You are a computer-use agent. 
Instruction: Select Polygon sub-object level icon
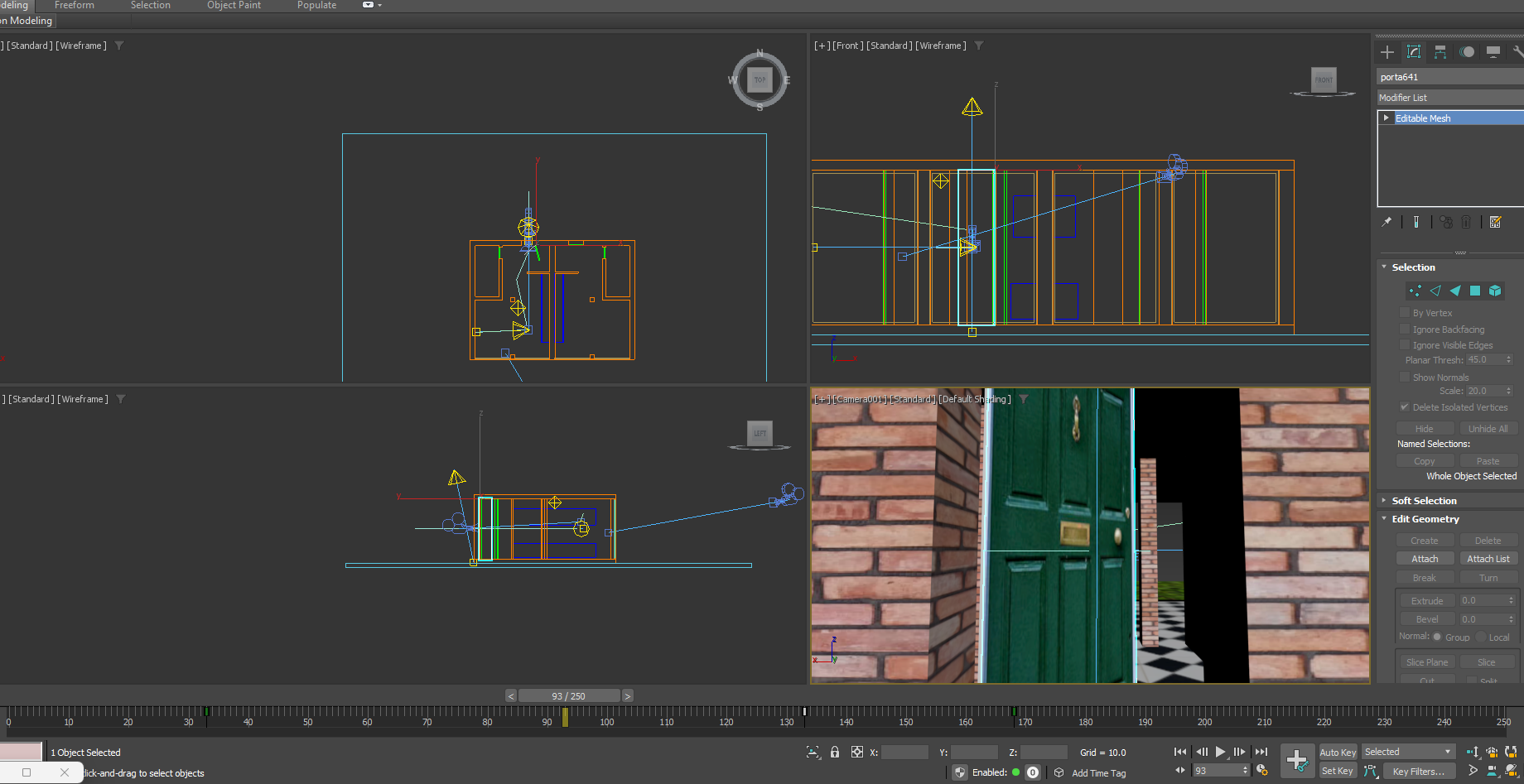click(1475, 291)
